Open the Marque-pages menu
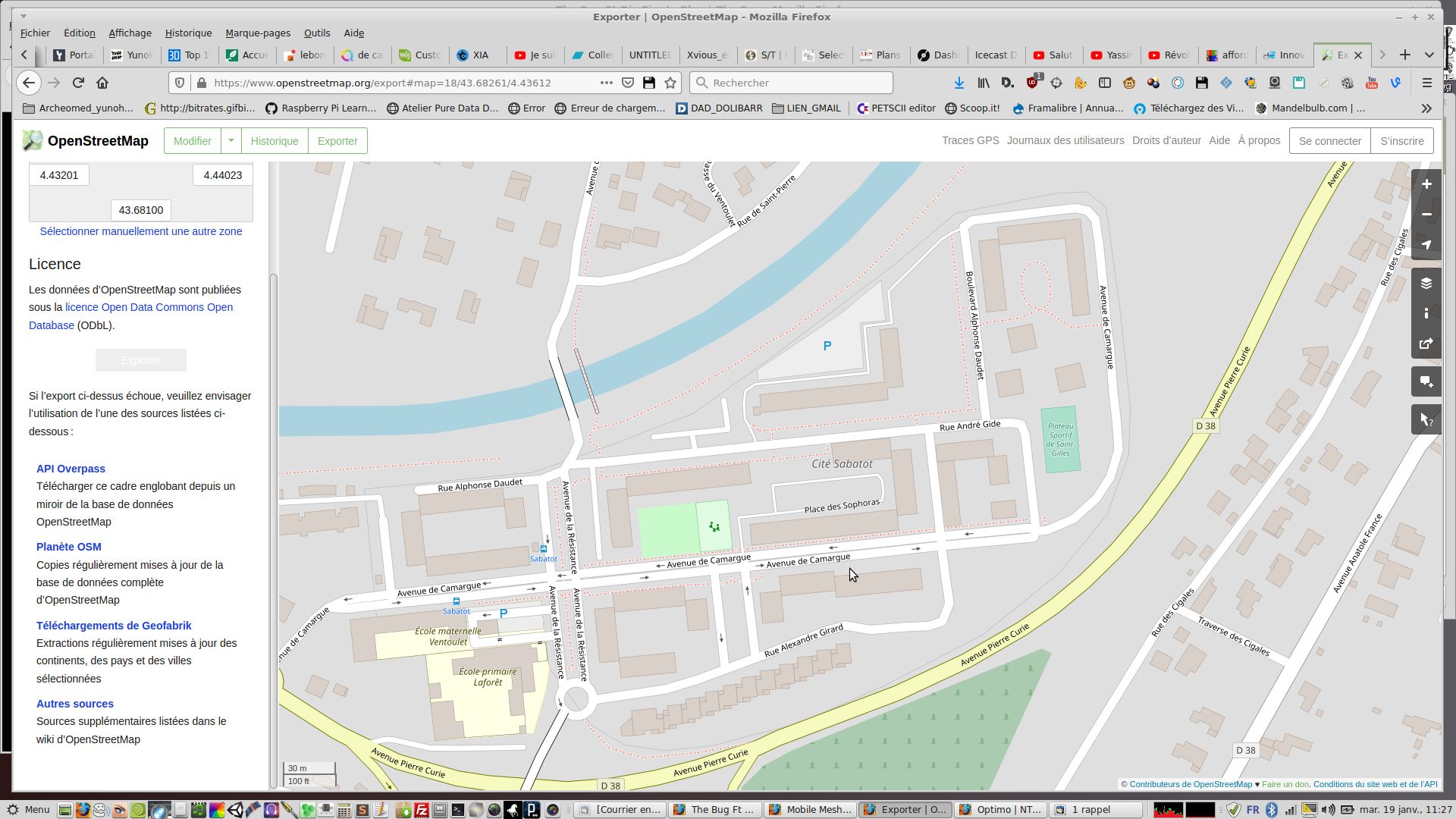The width and height of the screenshot is (1456, 819). click(x=258, y=33)
